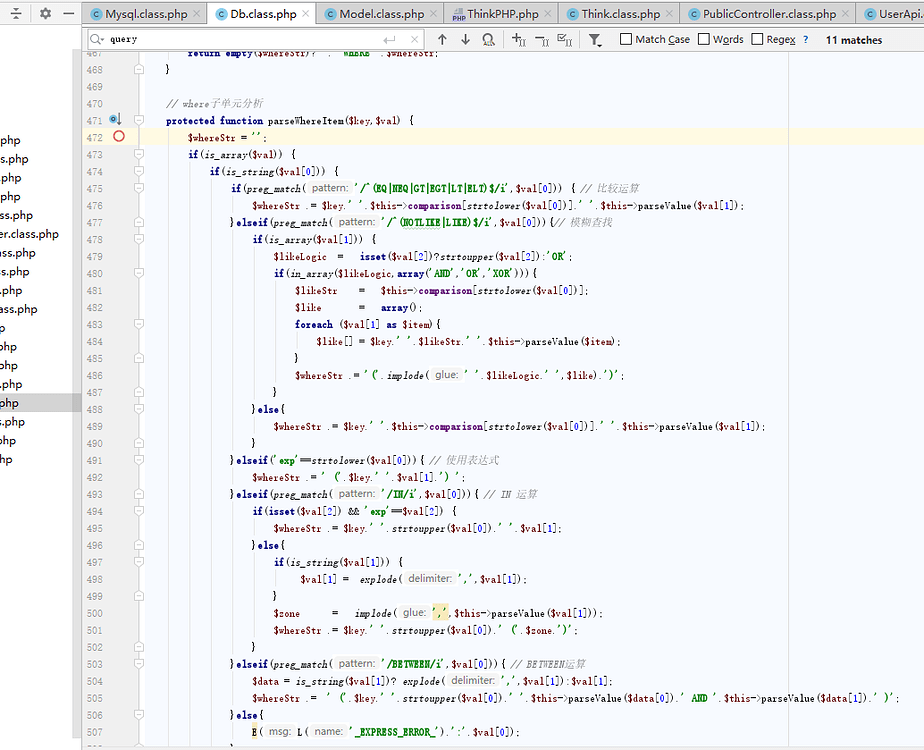Open search history via the magnifier icon
Image resolution: width=924 pixels, height=750 pixels.
[97, 39]
